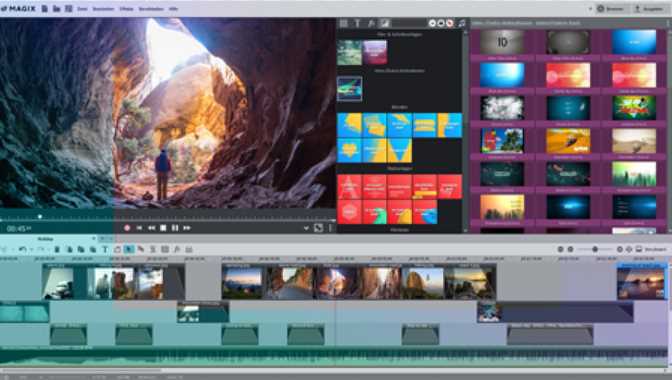Click the red circle icon in the media pool header
This screenshot has width=672, height=380.
(450, 24)
